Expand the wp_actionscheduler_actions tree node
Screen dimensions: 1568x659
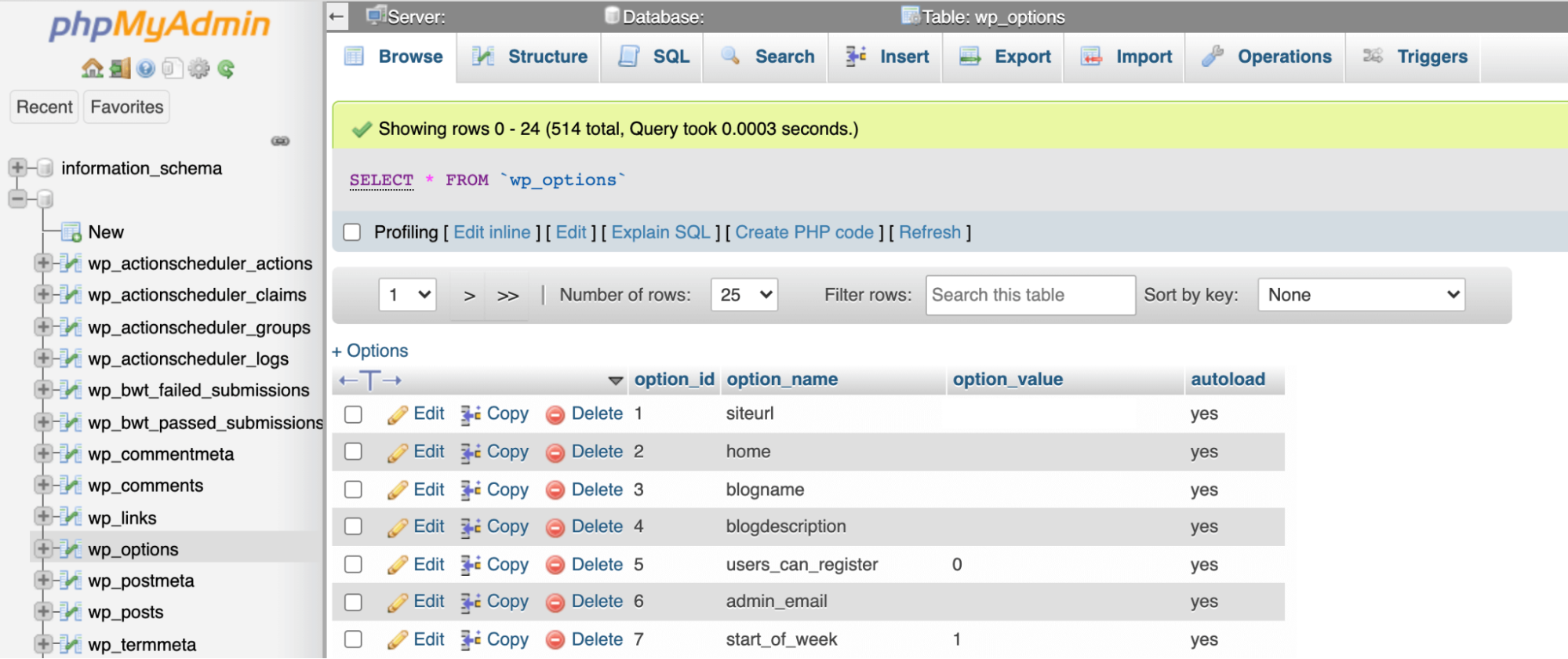click(44, 263)
